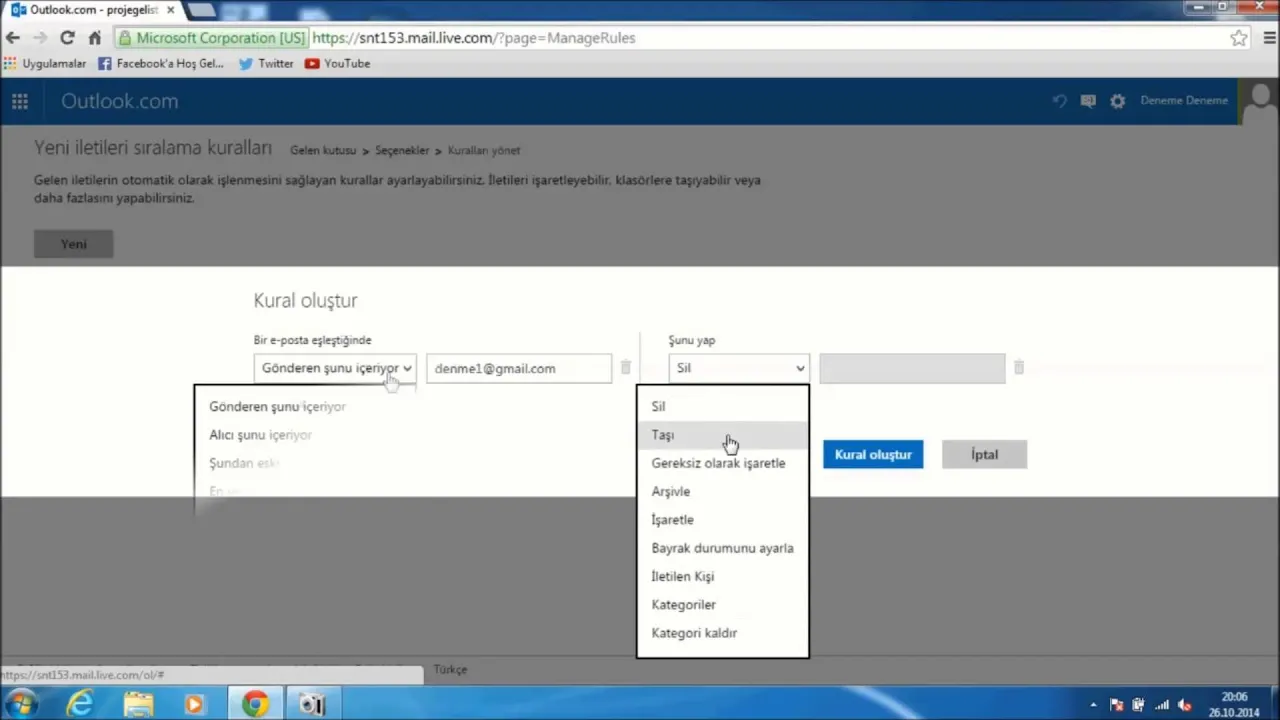Click the volume icon in tray
Viewport: 1280px width, 720px height.
1185,705
